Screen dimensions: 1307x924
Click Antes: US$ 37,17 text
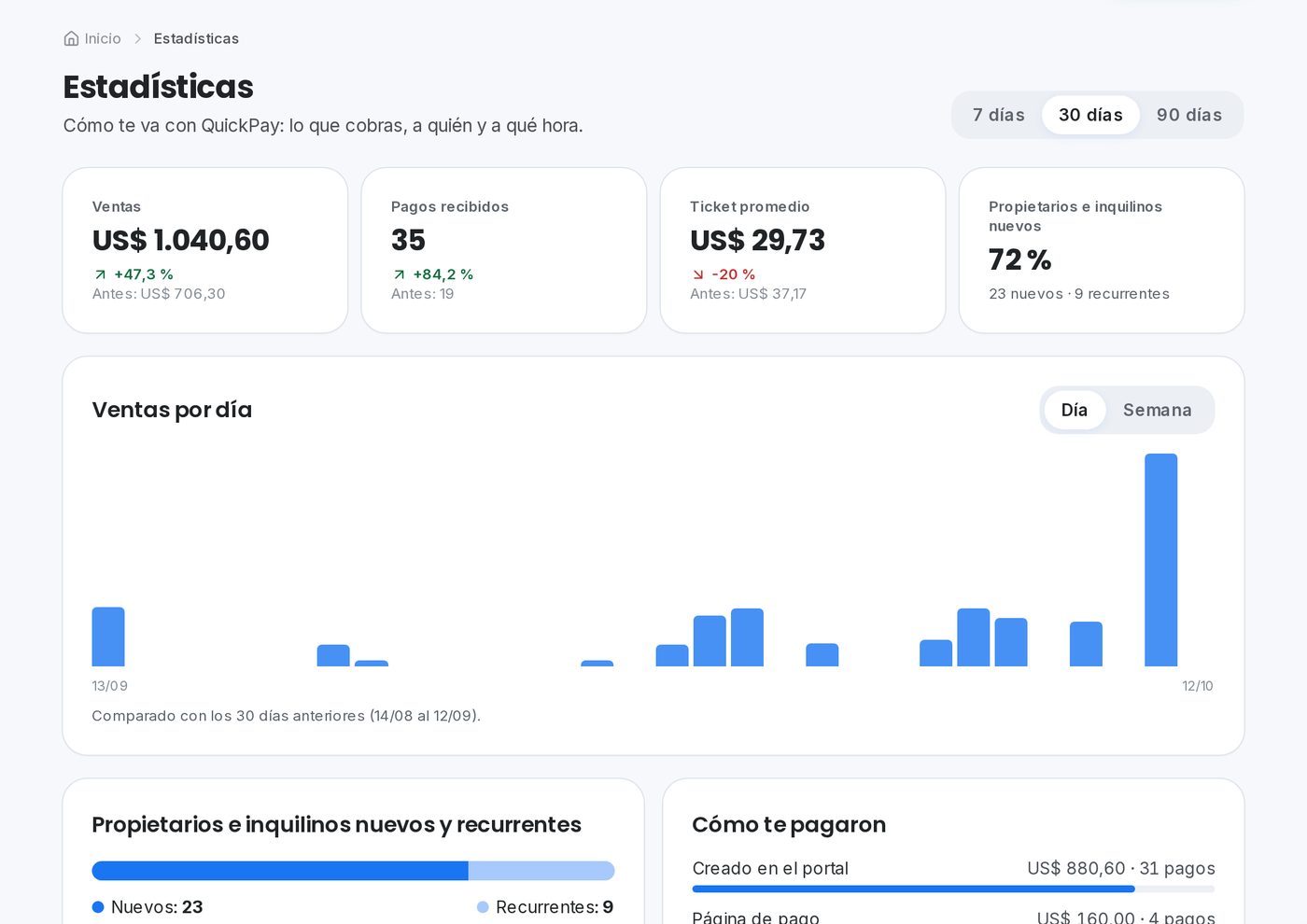tap(748, 294)
